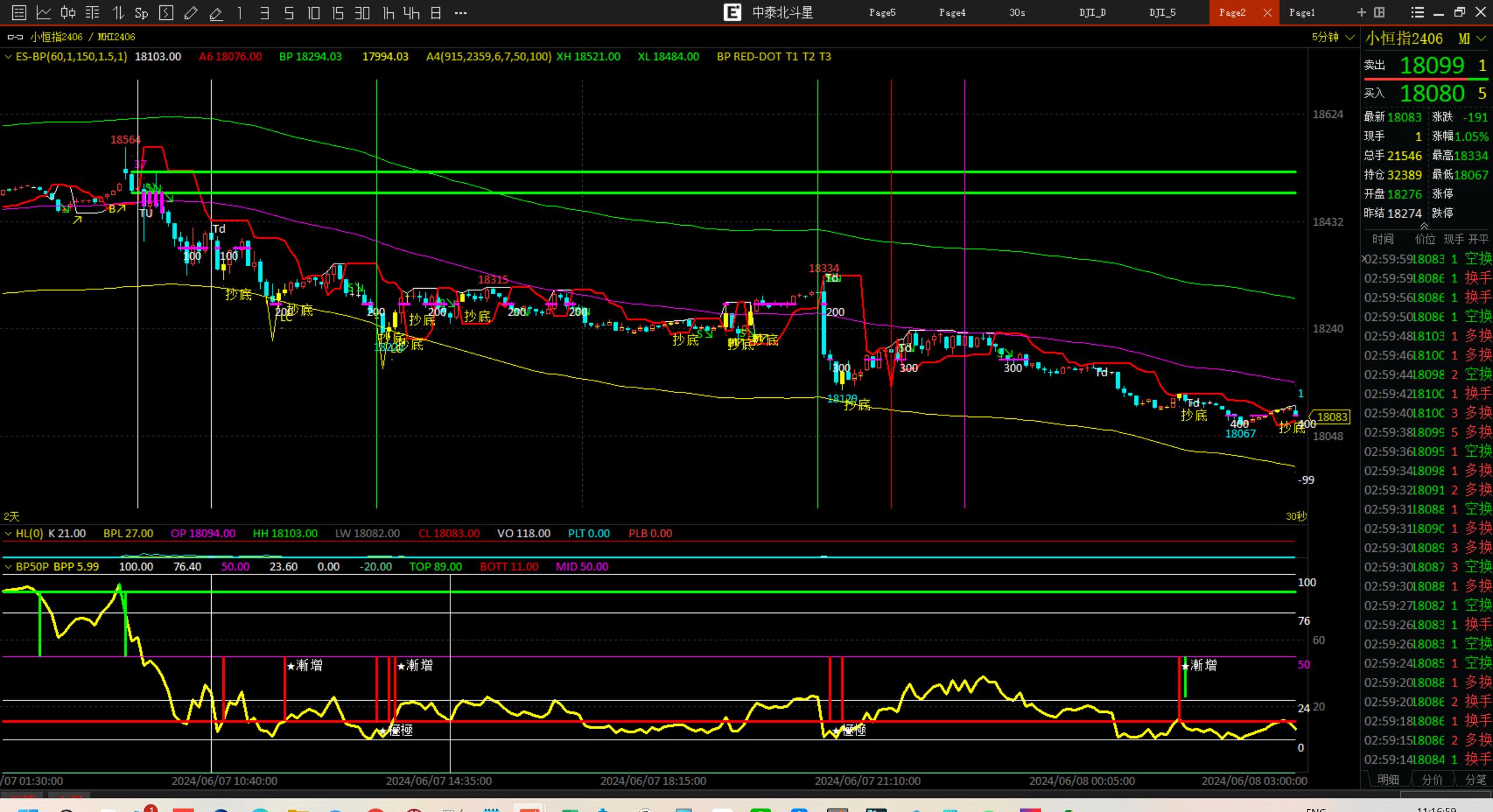Switch to Page5 tab
The height and width of the screenshot is (812, 1493).
coord(882,12)
